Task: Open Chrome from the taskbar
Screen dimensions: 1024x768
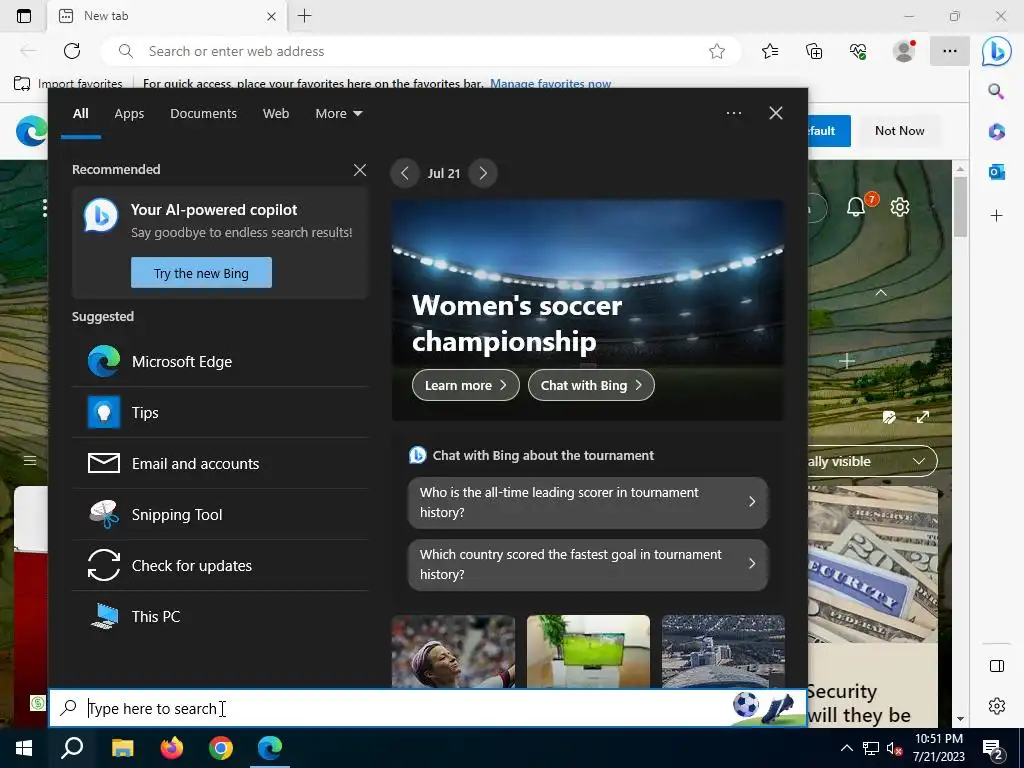Action: [x=221, y=748]
